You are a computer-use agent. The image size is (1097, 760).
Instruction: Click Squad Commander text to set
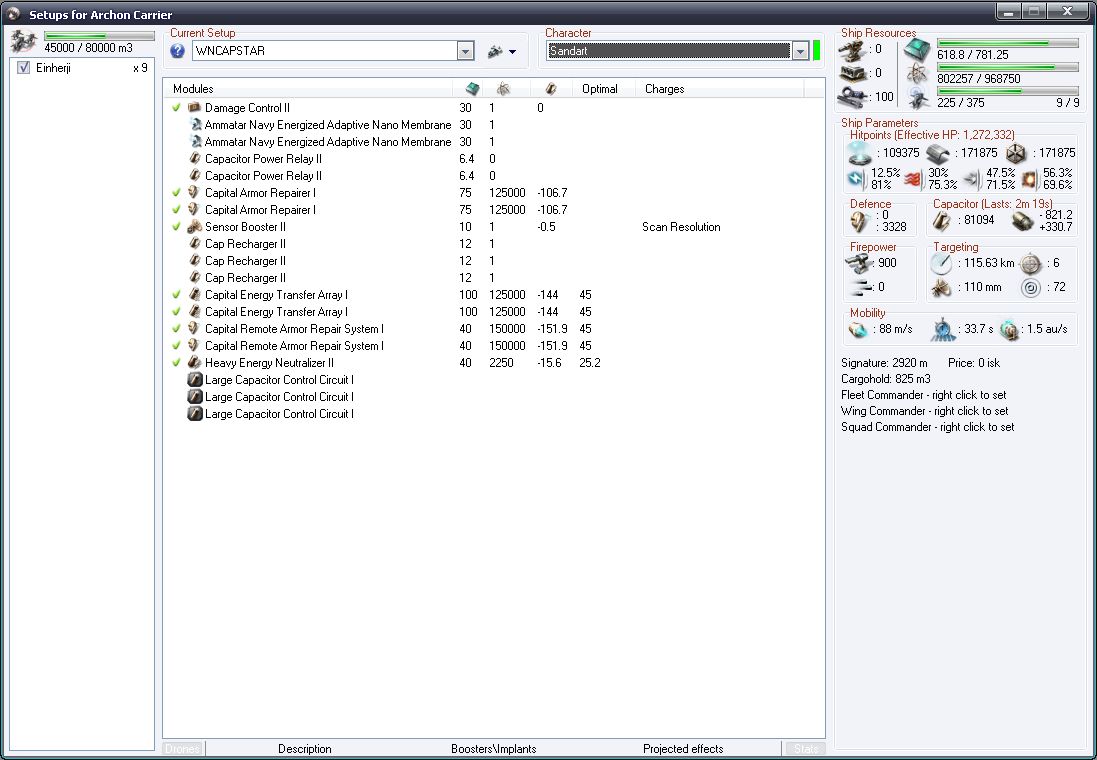[928, 427]
